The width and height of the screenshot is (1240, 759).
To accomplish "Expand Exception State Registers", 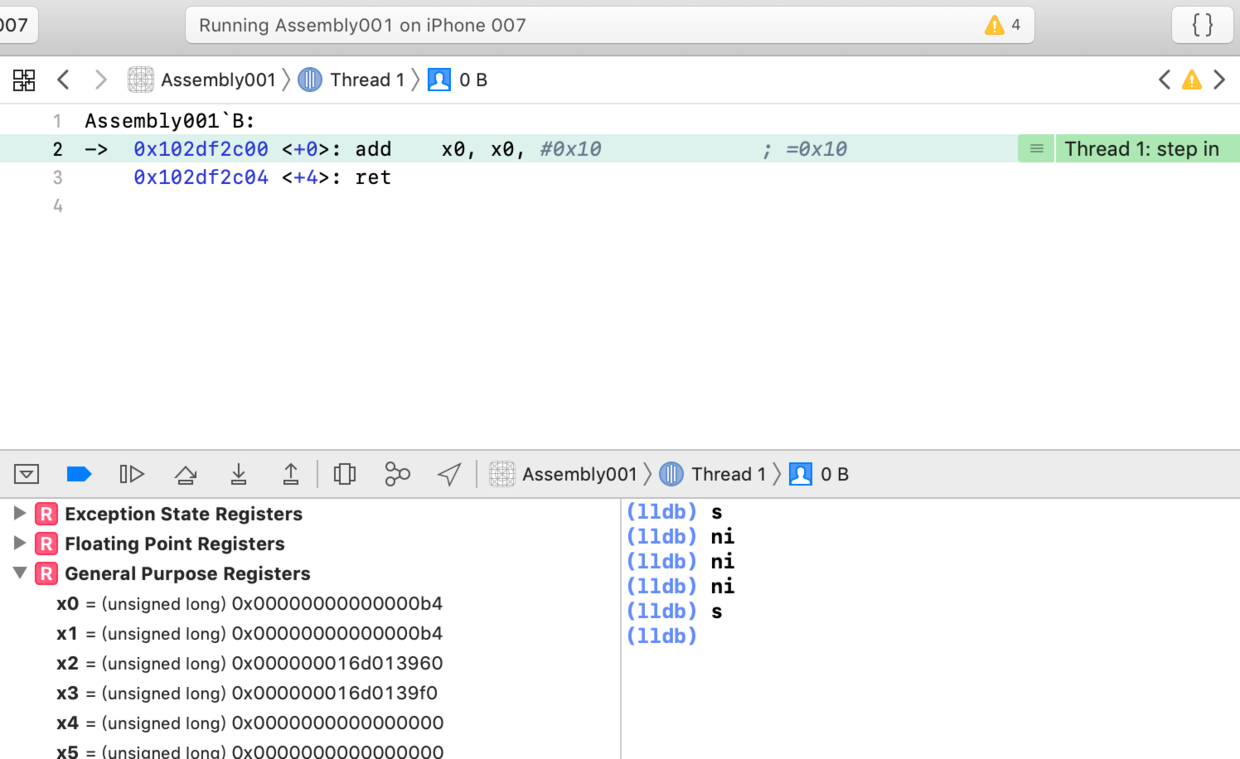I will 19,513.
